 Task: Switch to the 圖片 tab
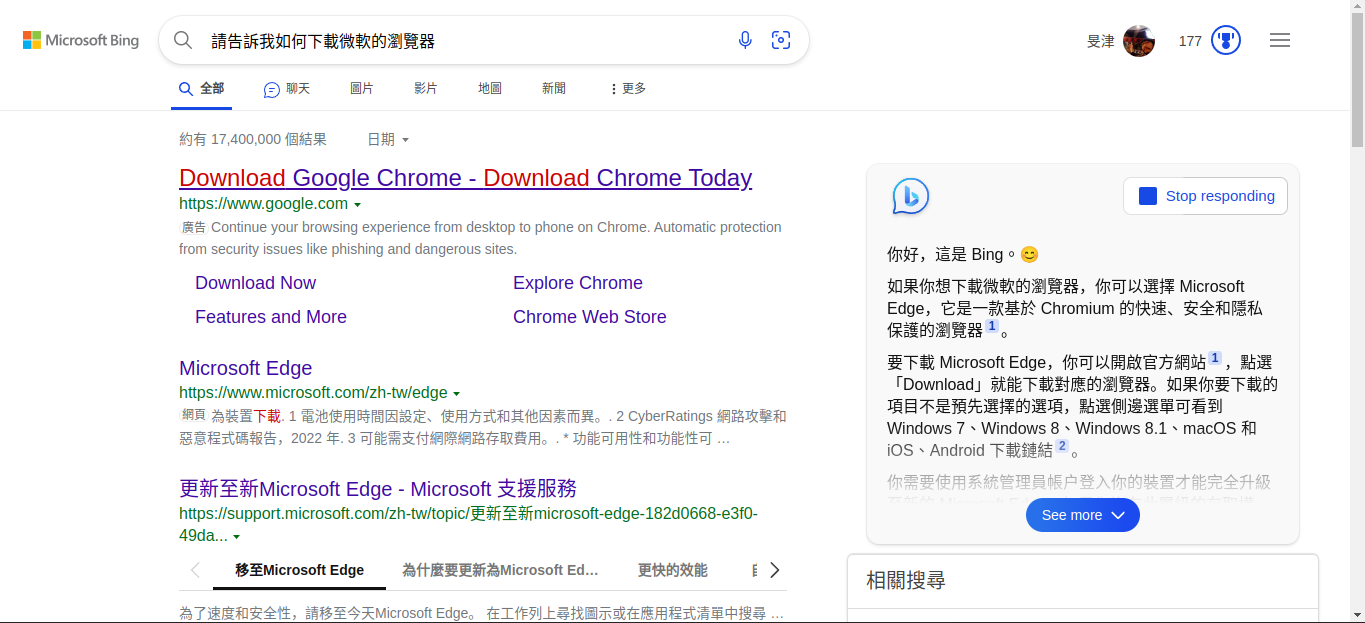(362, 89)
